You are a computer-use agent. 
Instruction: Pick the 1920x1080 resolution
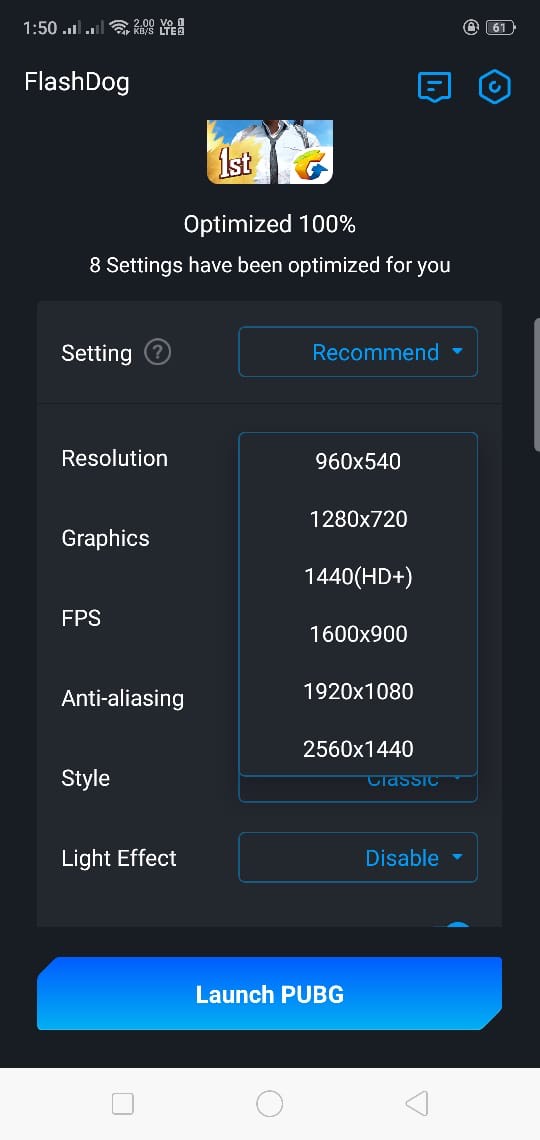(x=358, y=691)
